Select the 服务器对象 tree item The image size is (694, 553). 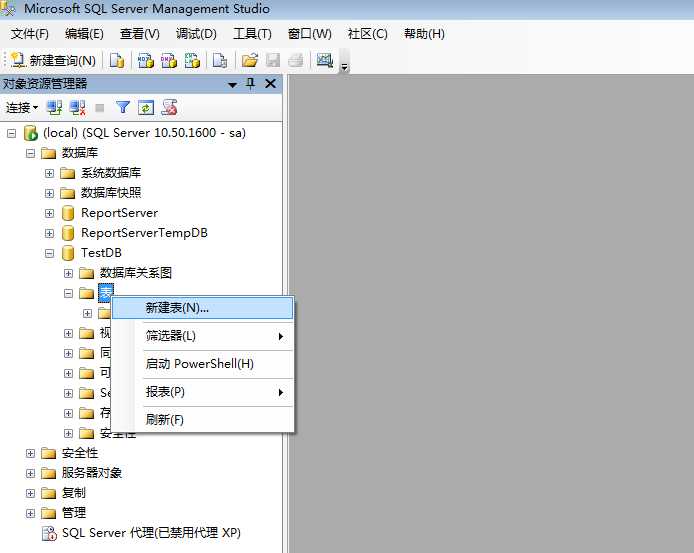click(x=92, y=473)
